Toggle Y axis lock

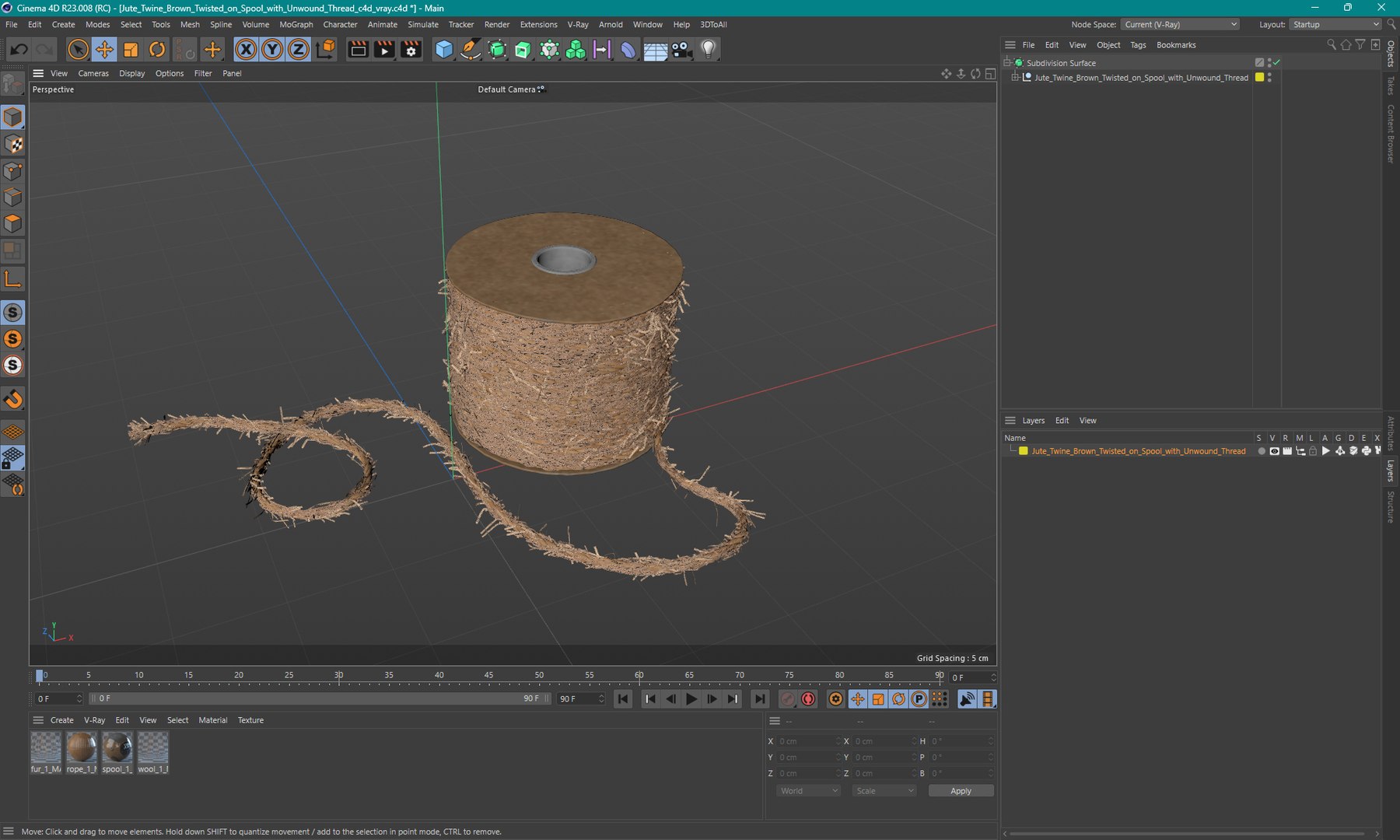pyautogui.click(x=272, y=50)
